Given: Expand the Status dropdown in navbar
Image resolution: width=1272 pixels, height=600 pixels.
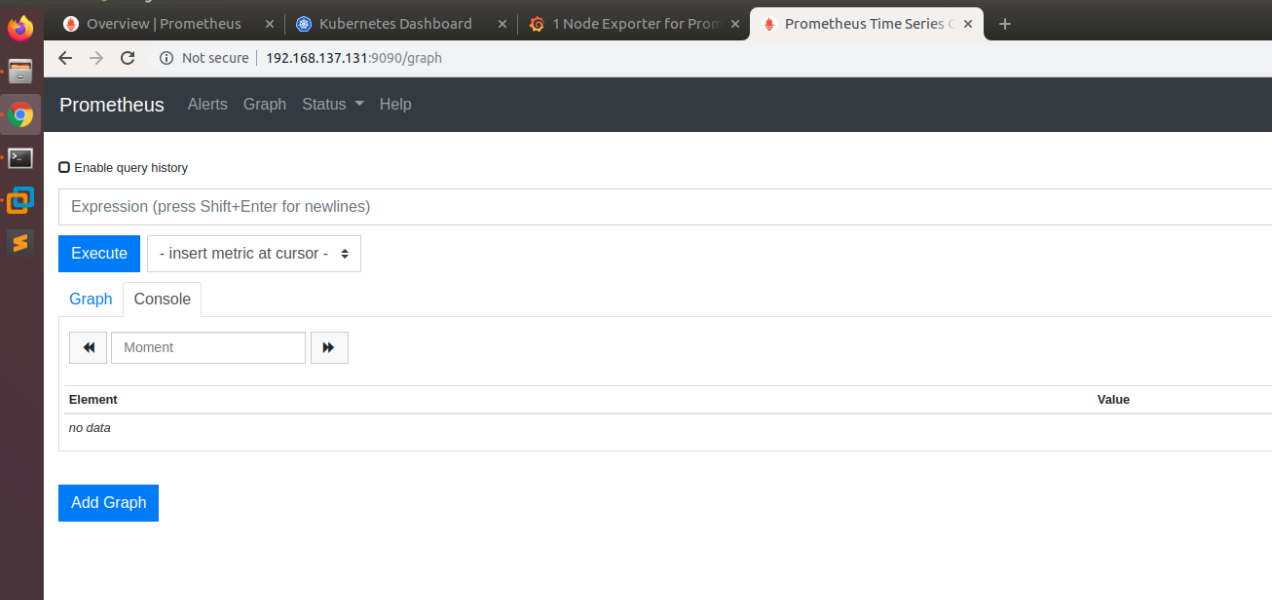Looking at the screenshot, I should point(332,104).
